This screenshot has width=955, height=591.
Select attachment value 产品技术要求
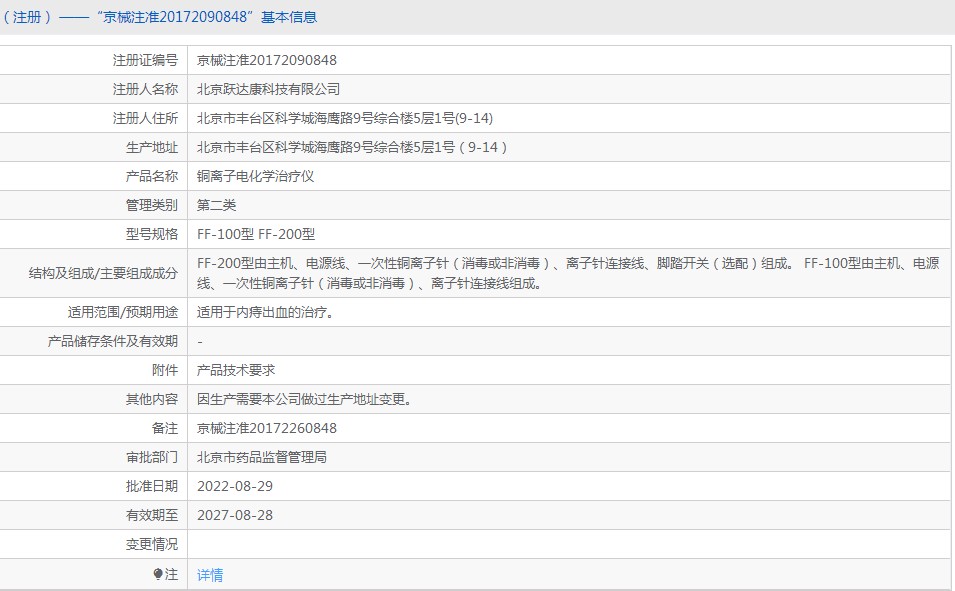pyautogui.click(x=236, y=370)
